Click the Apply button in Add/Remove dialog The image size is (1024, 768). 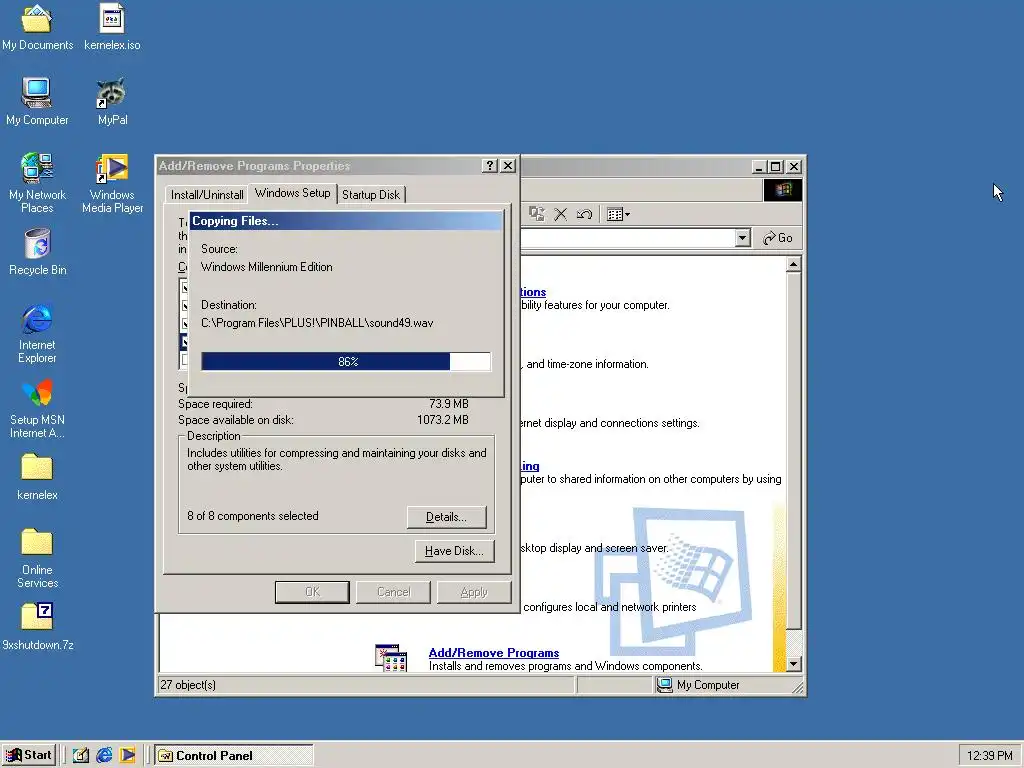[x=473, y=592]
